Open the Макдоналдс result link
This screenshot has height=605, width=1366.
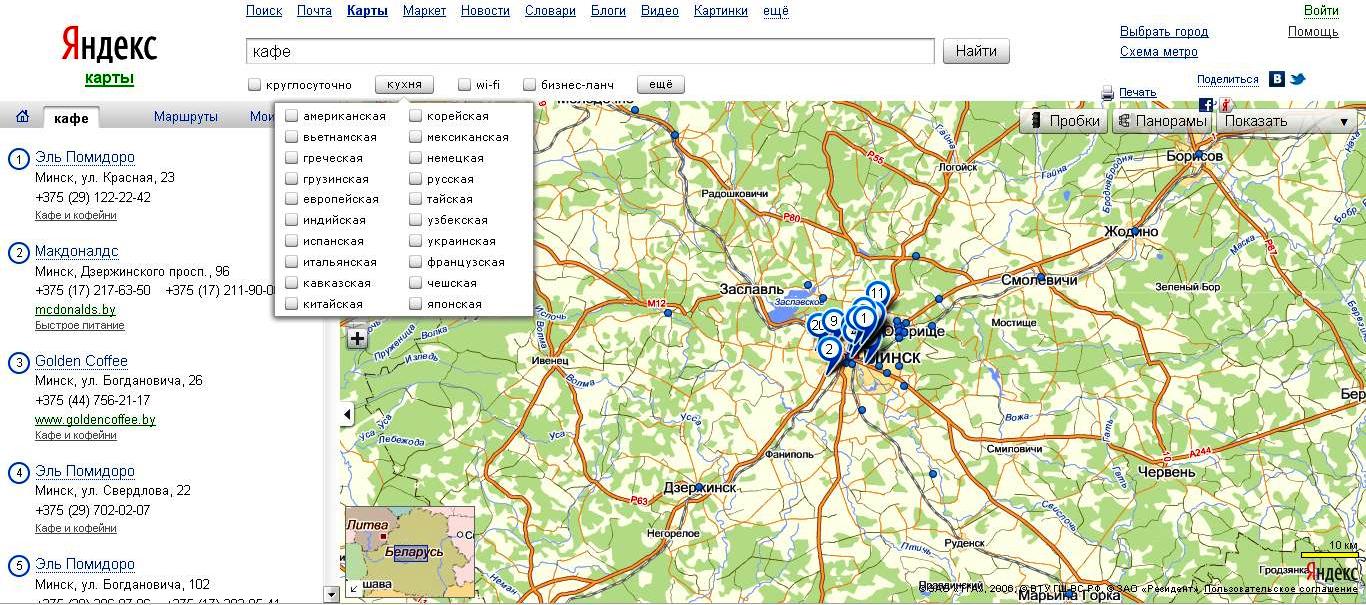[x=76, y=251]
